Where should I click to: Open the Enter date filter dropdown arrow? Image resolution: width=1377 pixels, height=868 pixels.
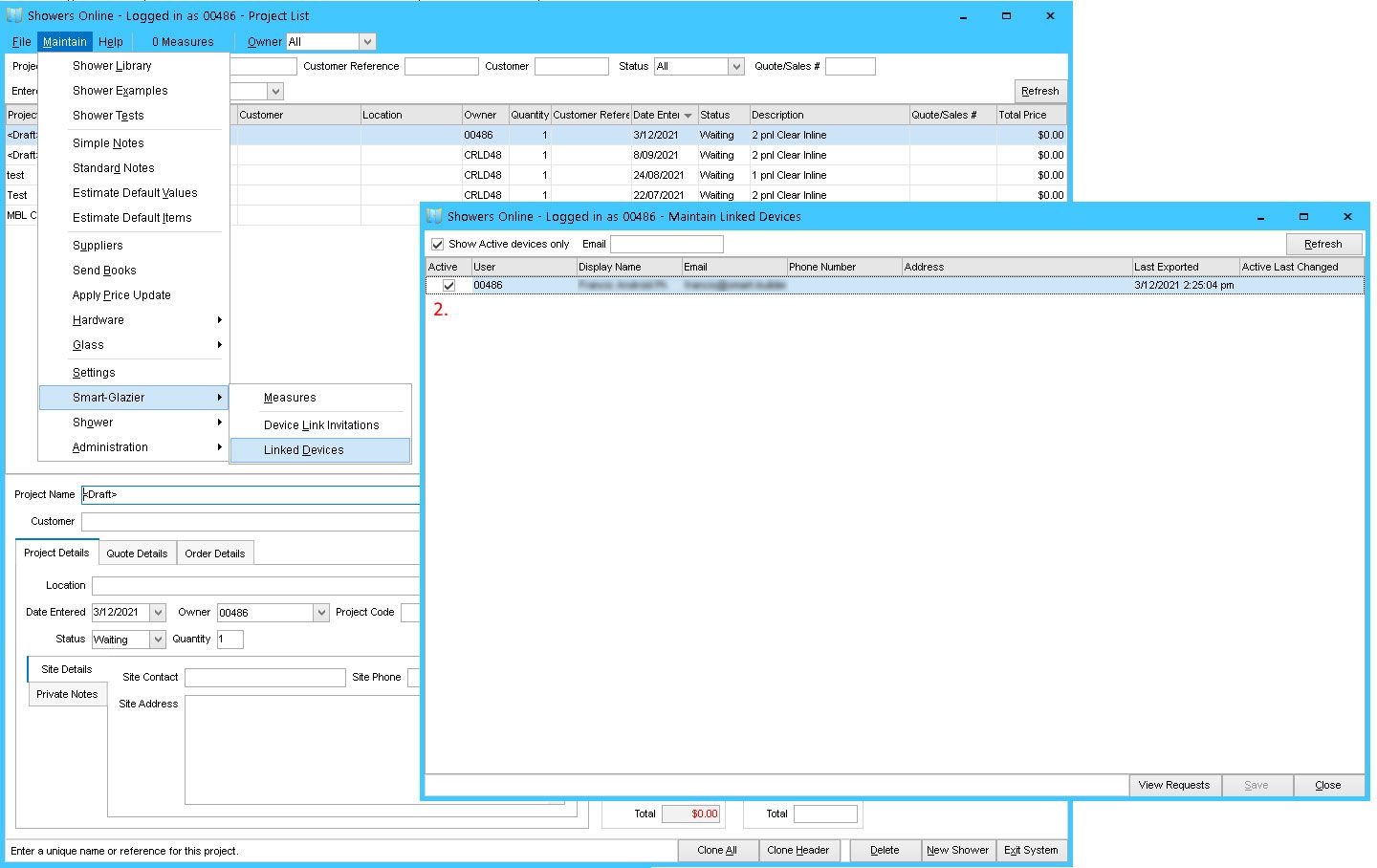(x=275, y=92)
